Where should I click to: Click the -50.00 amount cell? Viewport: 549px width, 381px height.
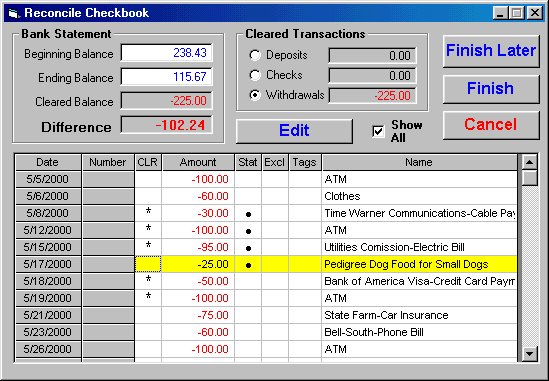(x=198, y=281)
